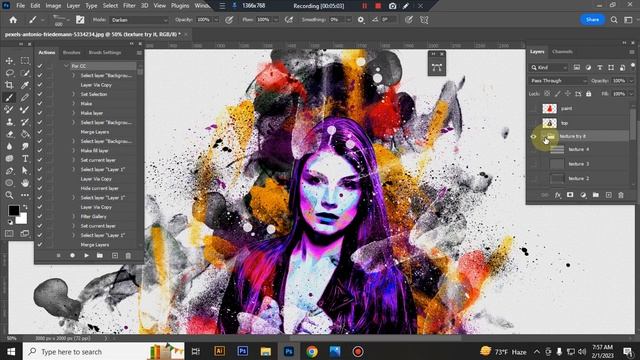Open the Mode Darken dropdown
This screenshot has height=360, width=640.
[x=139, y=20]
